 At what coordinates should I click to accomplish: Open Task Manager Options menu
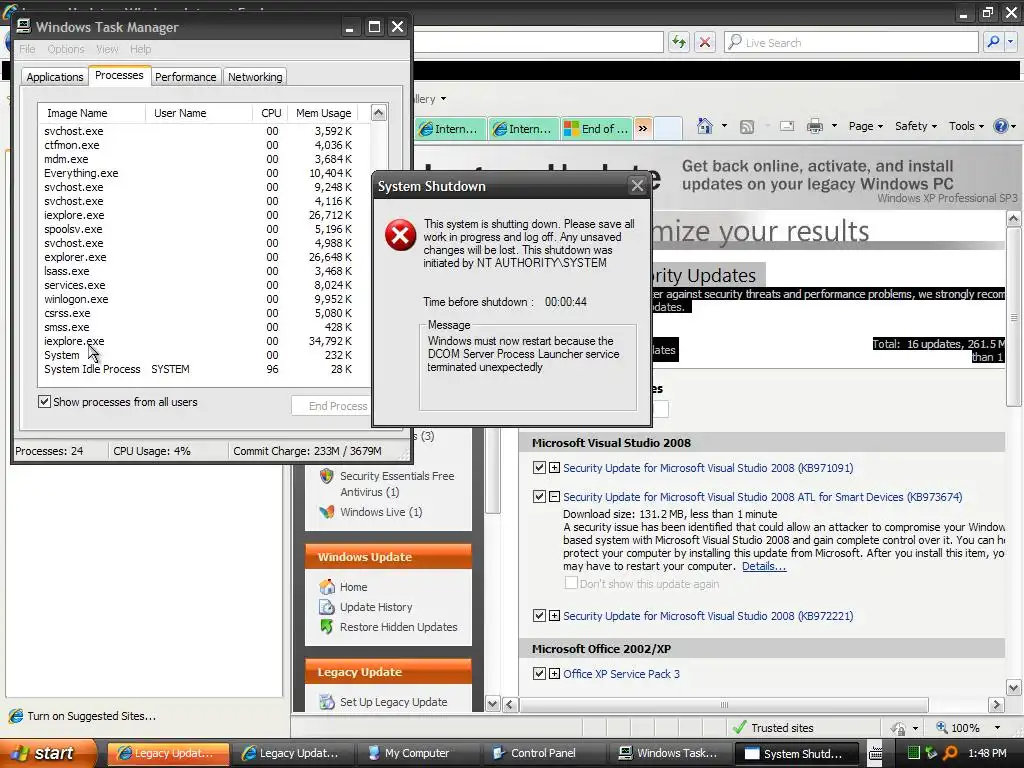click(x=66, y=49)
